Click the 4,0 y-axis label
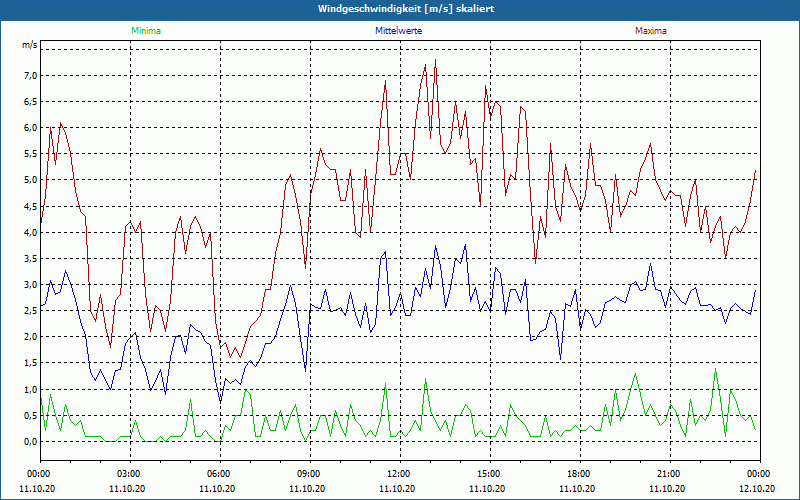 (30, 232)
